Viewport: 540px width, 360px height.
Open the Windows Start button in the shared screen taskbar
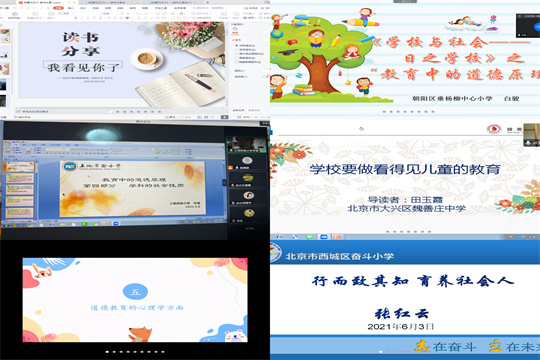coord(6,225)
